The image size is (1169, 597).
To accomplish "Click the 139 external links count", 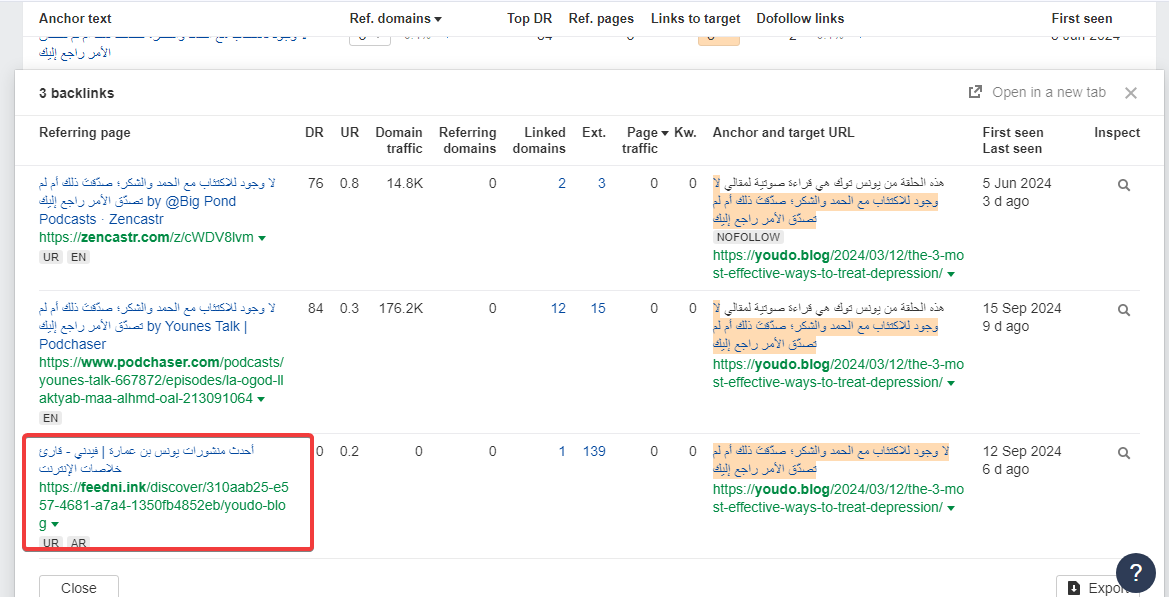I will (594, 451).
